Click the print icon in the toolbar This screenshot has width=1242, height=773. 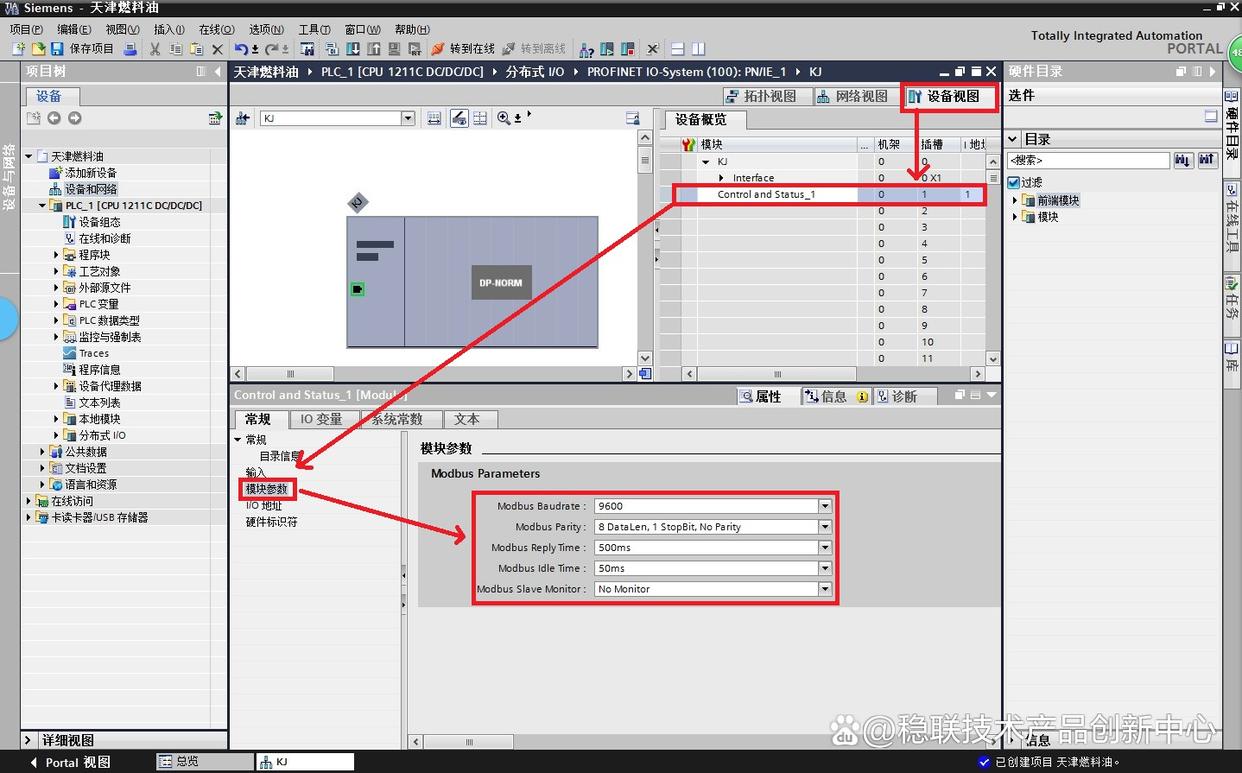pyautogui.click(x=130, y=48)
